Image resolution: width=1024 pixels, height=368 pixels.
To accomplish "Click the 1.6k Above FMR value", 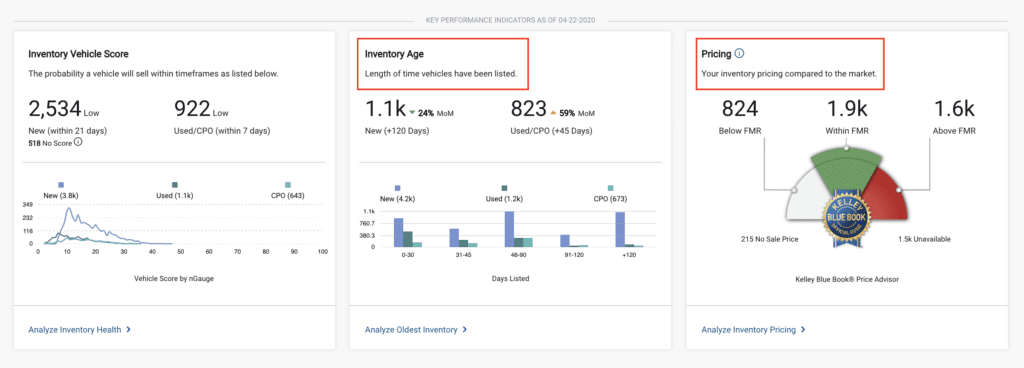I will [954, 108].
